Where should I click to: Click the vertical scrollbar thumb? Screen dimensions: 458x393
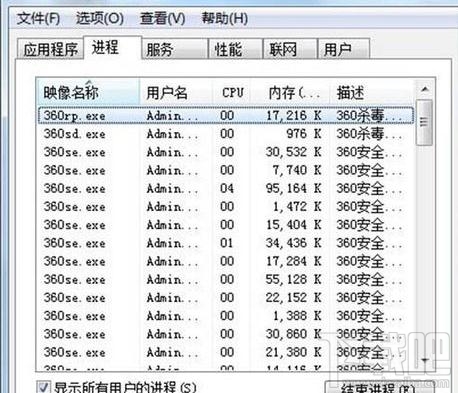424,123
